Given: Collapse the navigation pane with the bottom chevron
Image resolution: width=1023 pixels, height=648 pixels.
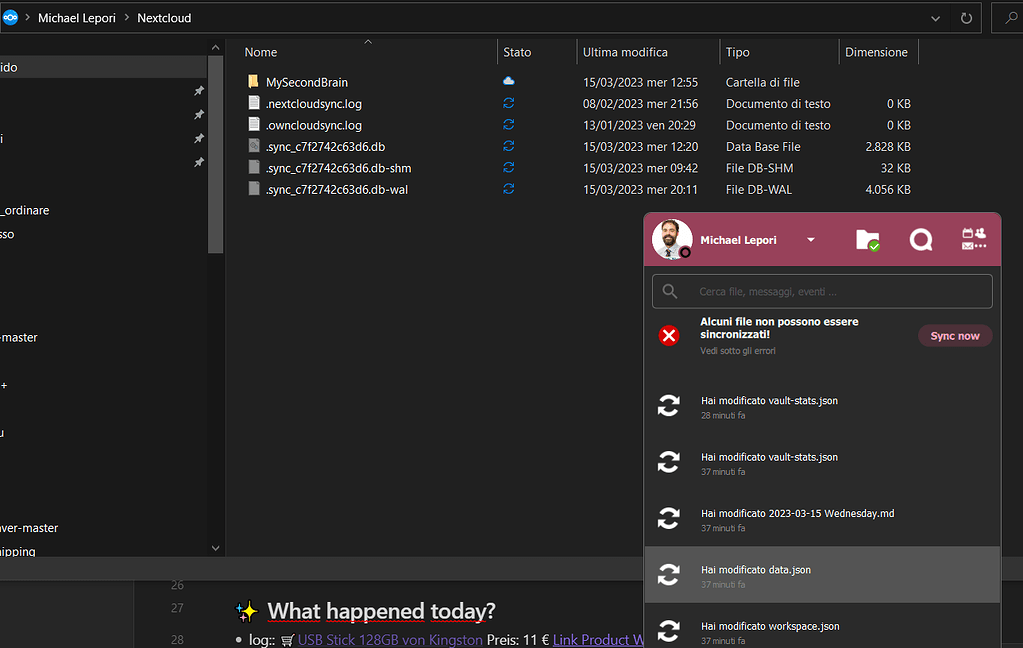Looking at the screenshot, I should click(x=215, y=547).
